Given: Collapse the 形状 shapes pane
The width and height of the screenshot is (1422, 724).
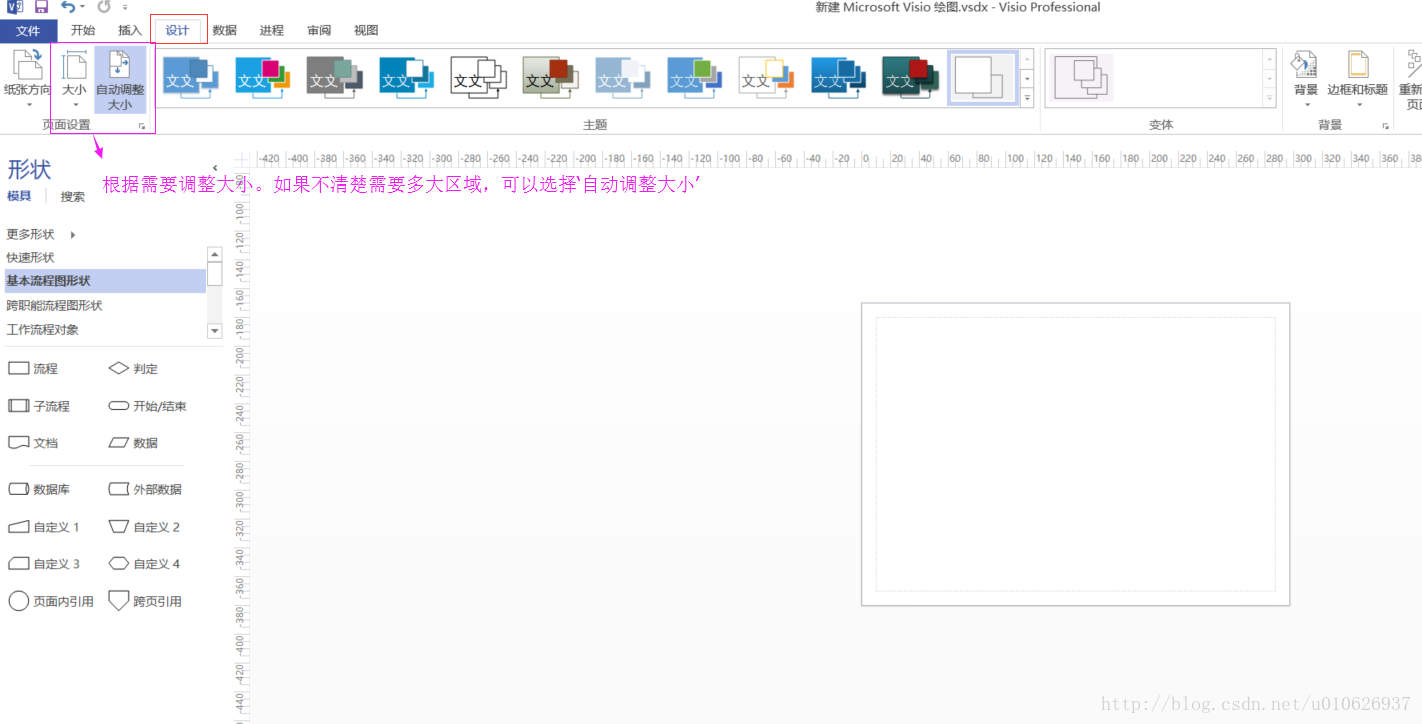Looking at the screenshot, I should pyautogui.click(x=215, y=168).
